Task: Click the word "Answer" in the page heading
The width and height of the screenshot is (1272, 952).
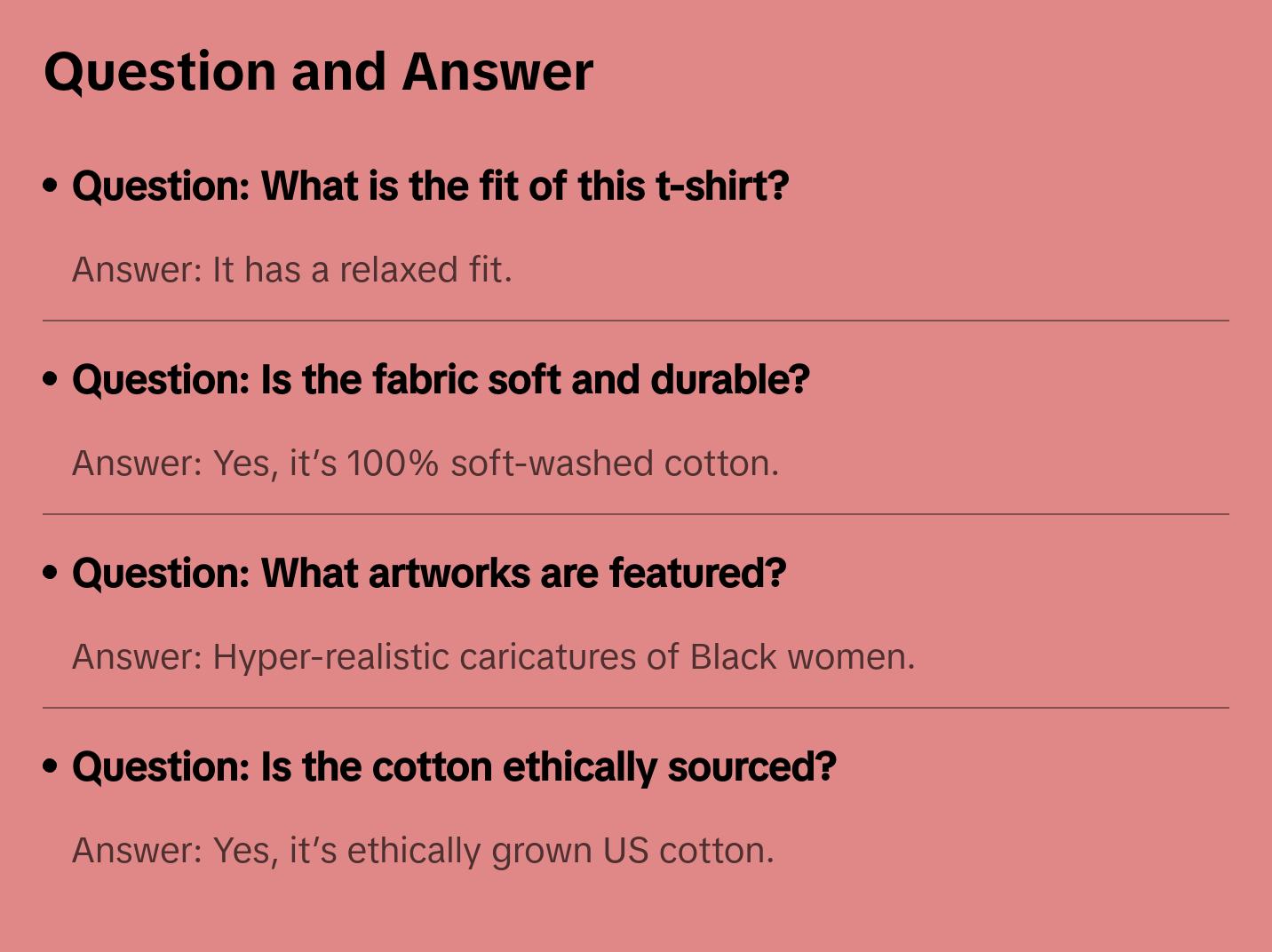Action: click(x=497, y=71)
